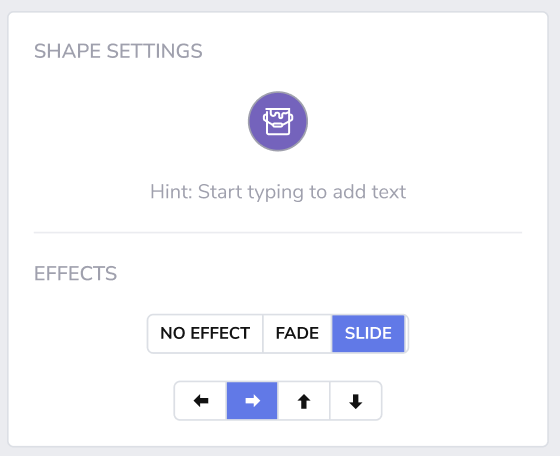Pick the down arrow slide direction
560x456 pixels.
click(356, 401)
